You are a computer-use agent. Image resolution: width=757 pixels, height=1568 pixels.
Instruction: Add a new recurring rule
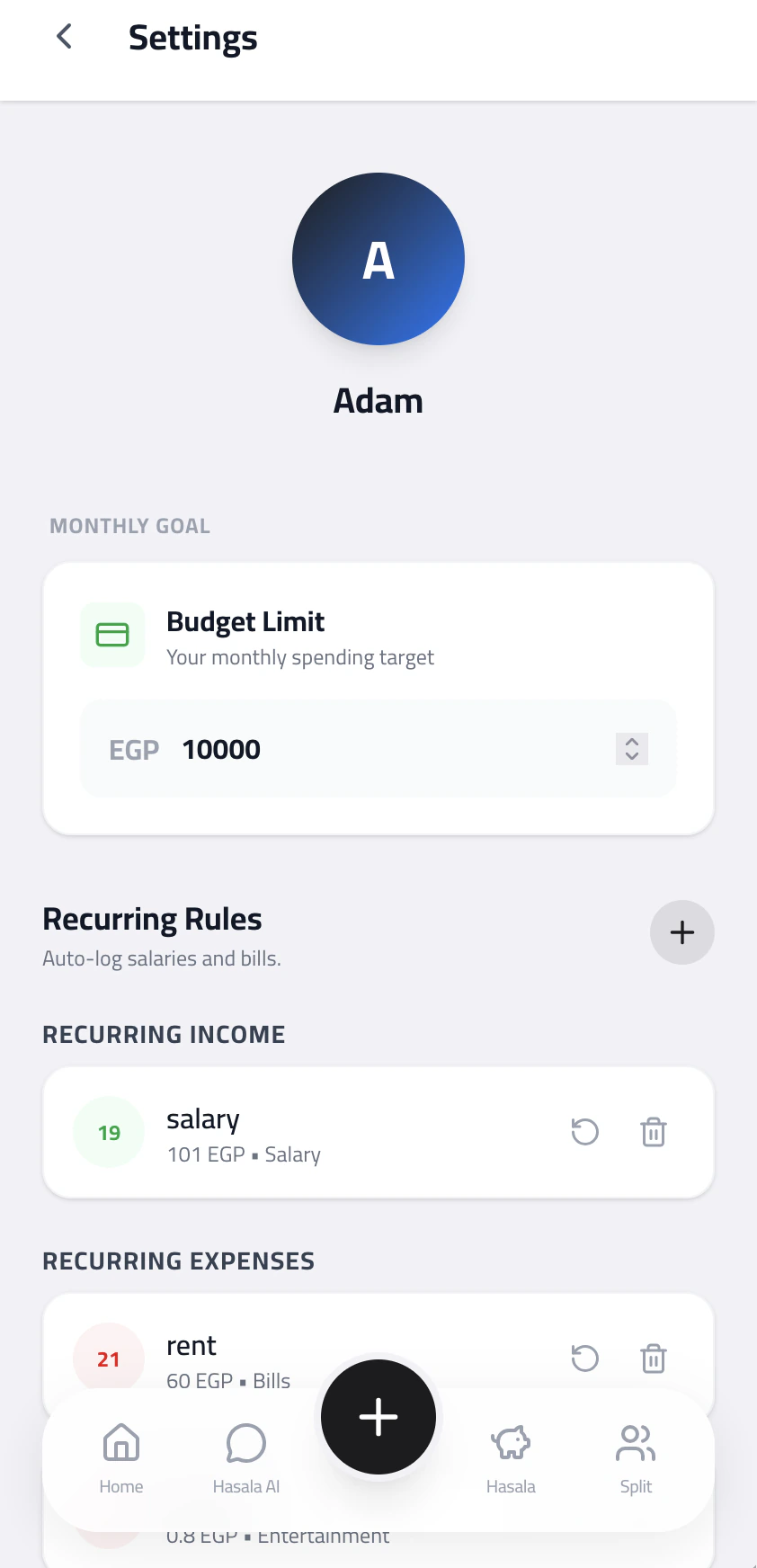682,932
